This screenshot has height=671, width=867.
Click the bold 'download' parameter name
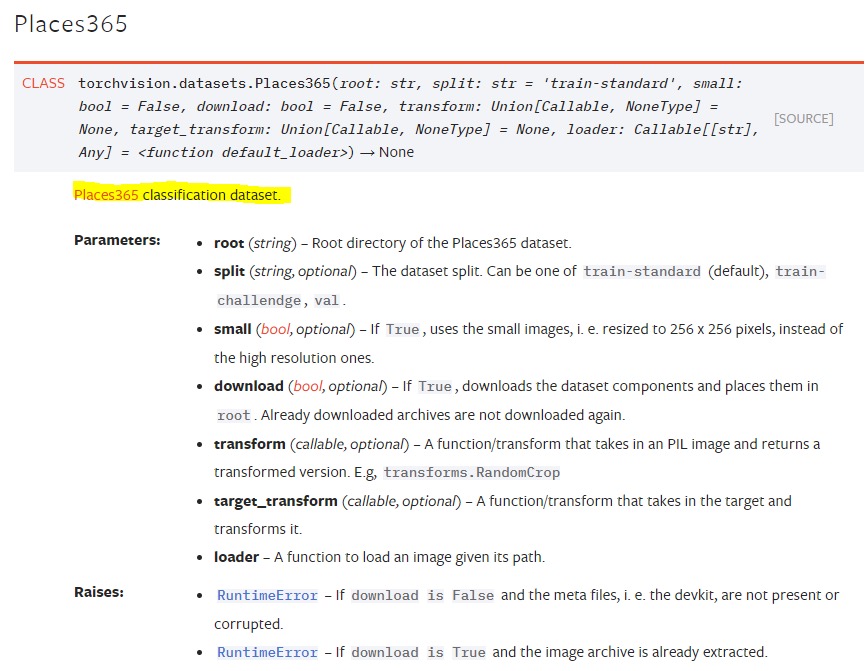249,386
